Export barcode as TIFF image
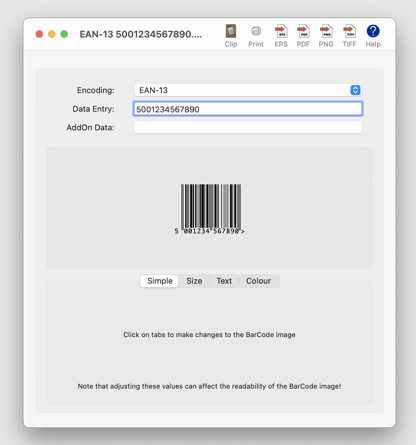416x445 pixels. [x=349, y=36]
